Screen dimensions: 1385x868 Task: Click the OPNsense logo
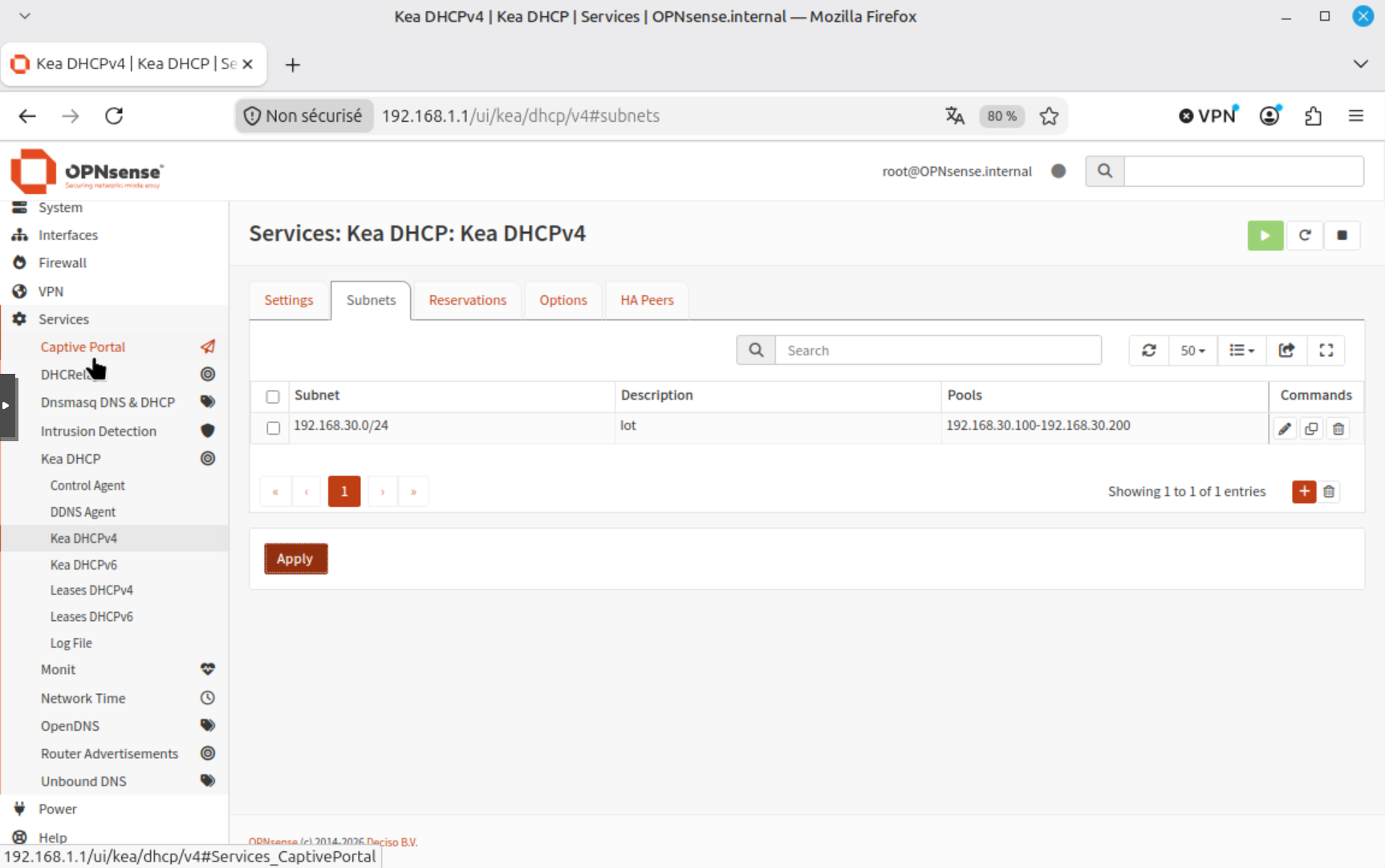coord(87,171)
